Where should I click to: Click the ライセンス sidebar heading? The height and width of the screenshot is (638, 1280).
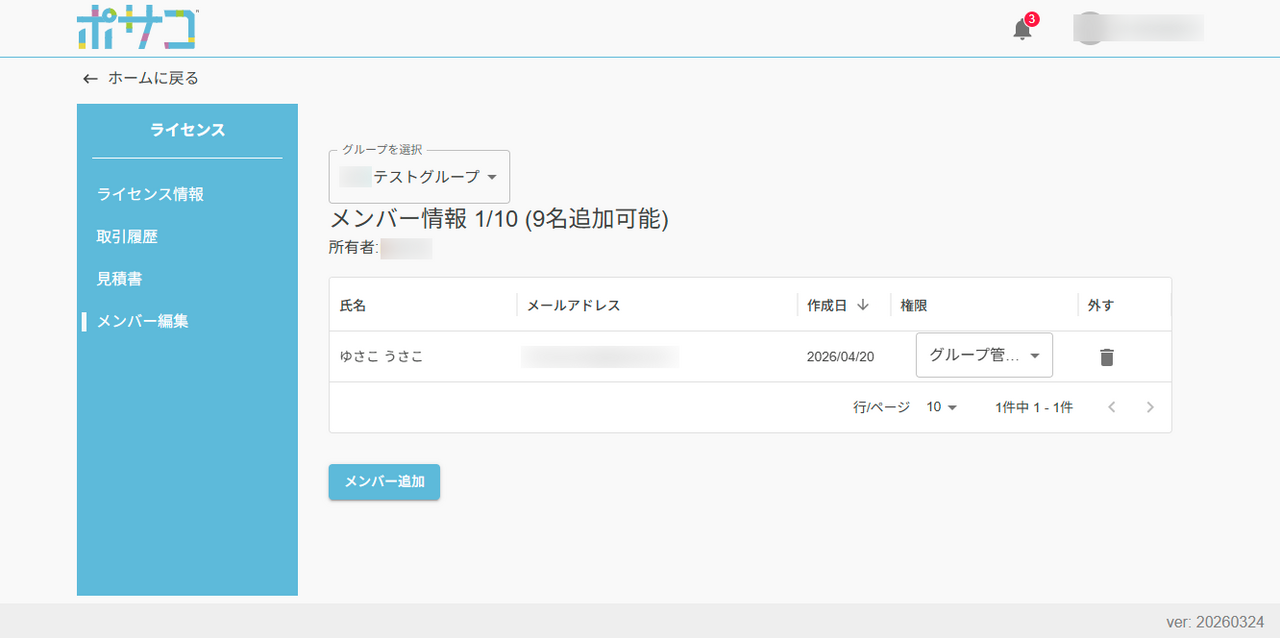pos(187,130)
